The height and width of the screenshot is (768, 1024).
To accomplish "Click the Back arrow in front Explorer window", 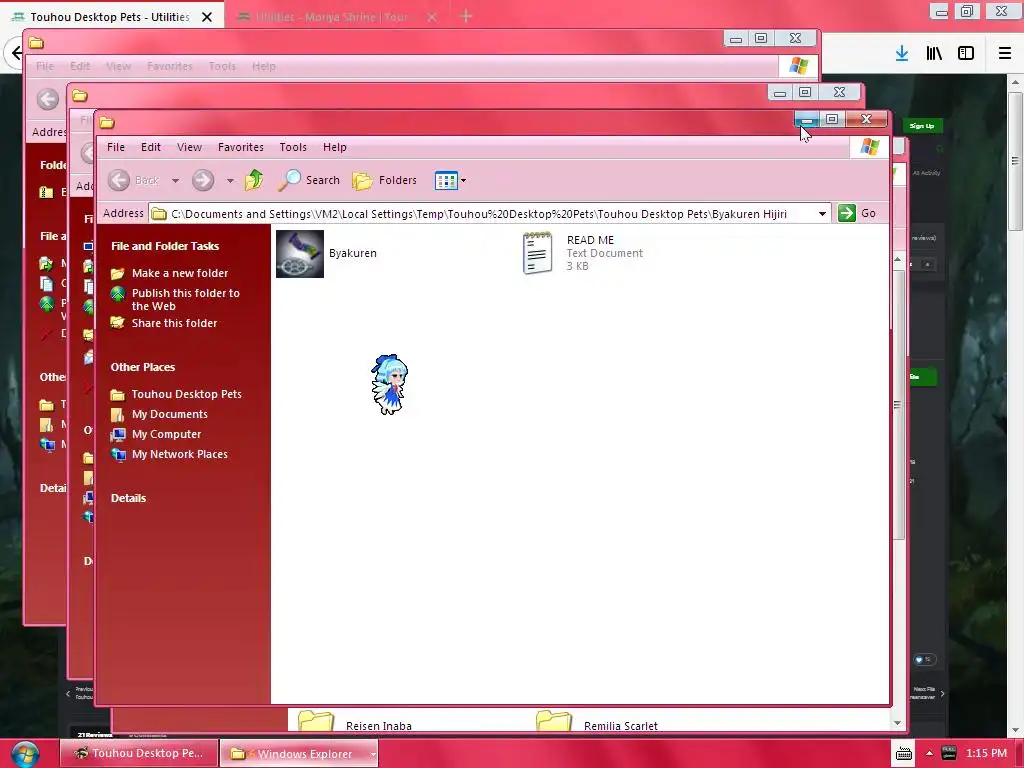I will pyautogui.click(x=119, y=180).
